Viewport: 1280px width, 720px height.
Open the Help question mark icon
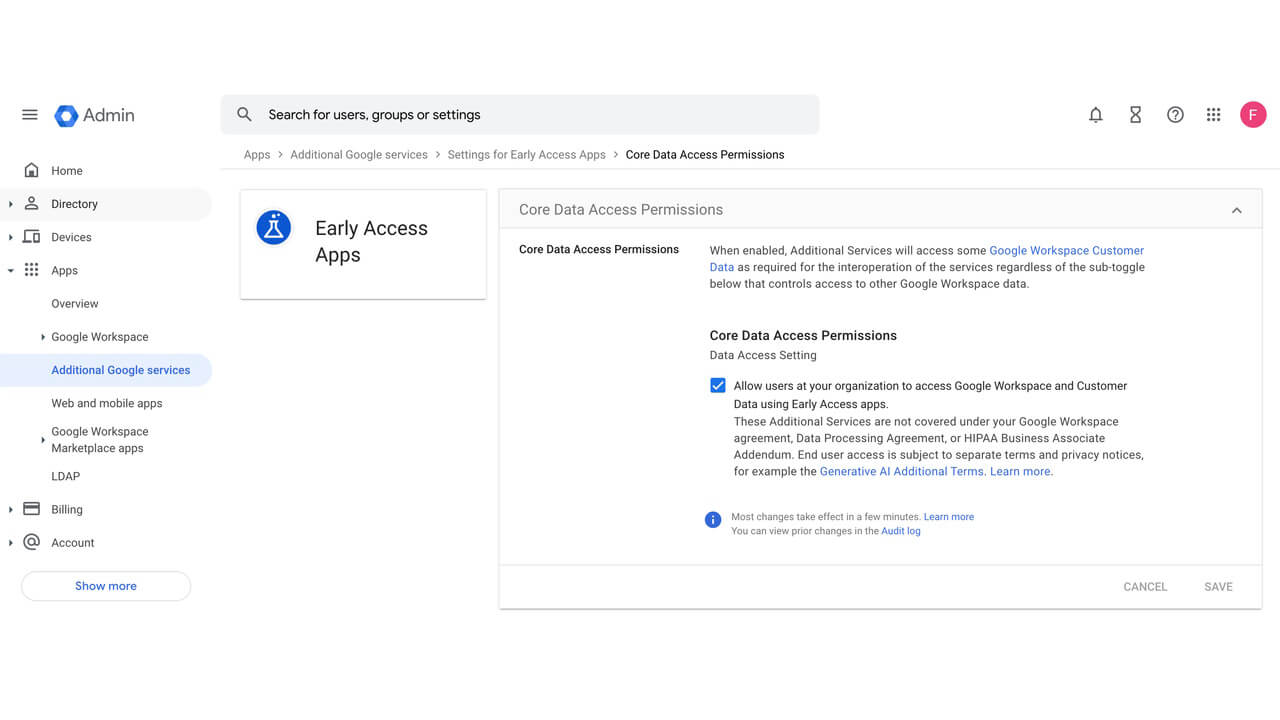[1175, 114]
